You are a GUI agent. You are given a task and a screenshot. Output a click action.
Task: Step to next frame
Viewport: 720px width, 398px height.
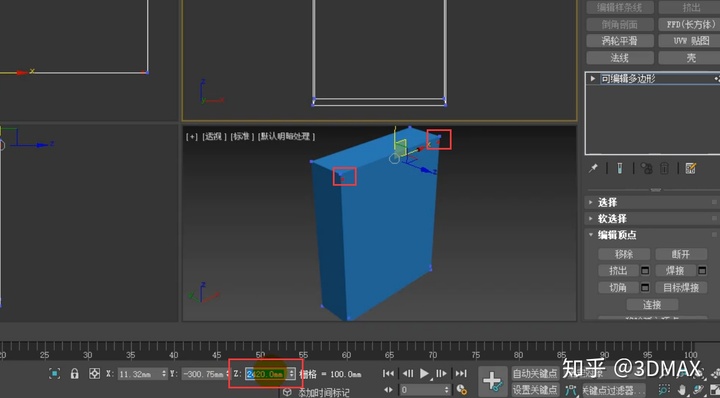click(441, 374)
